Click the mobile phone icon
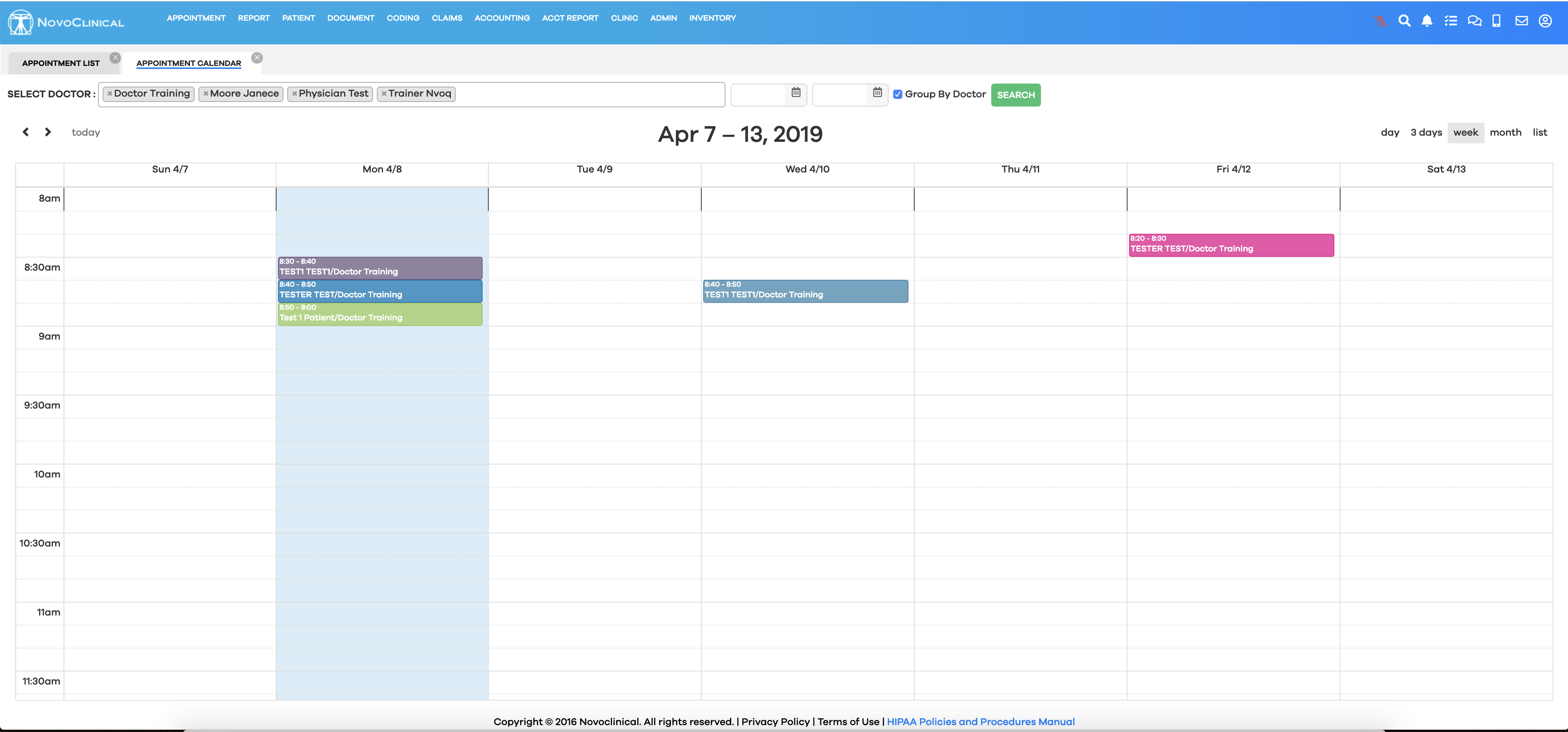Screen dimensions: 1568x732 1496,21
